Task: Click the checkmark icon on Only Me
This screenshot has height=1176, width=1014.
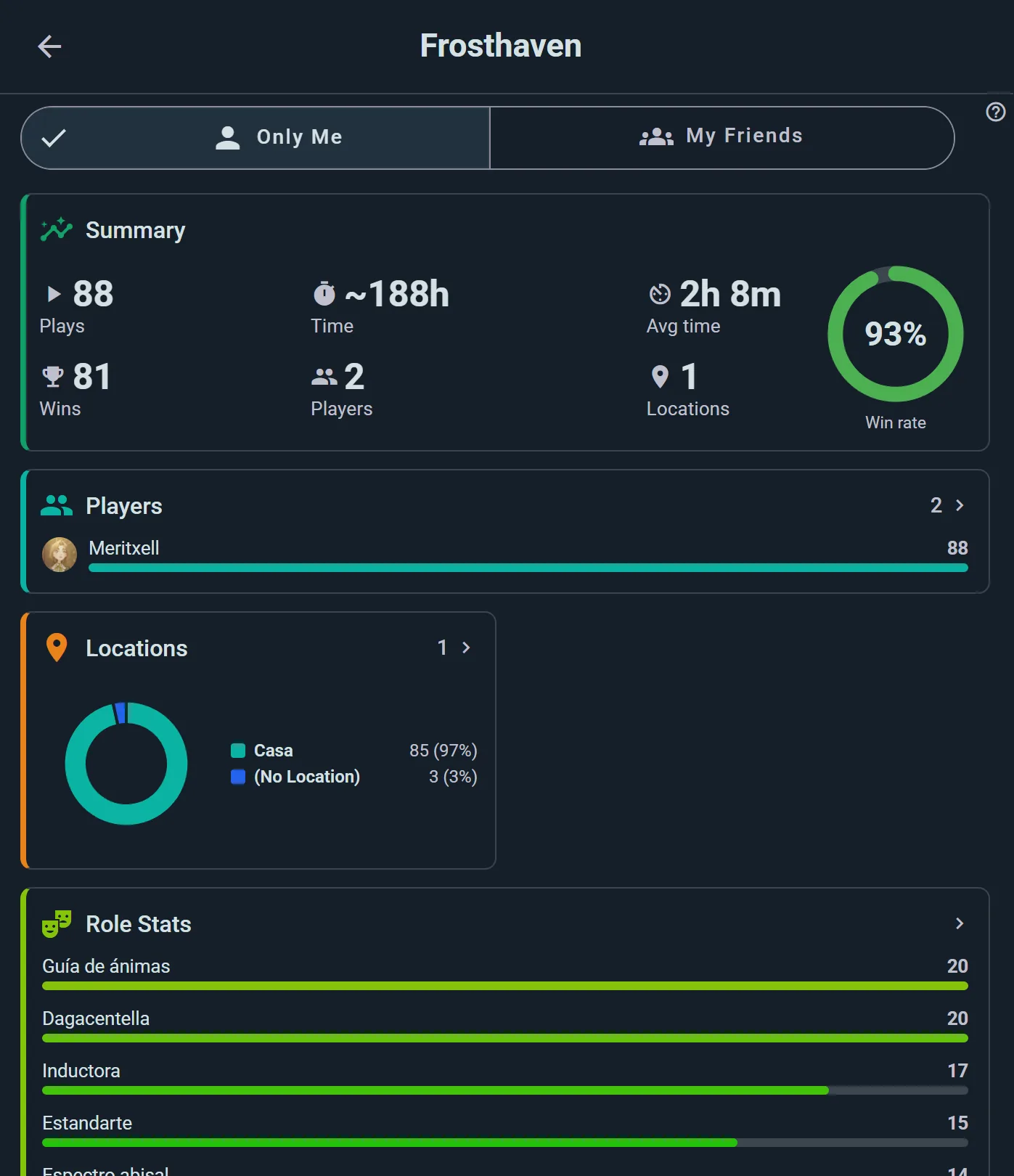Action: tap(54, 137)
